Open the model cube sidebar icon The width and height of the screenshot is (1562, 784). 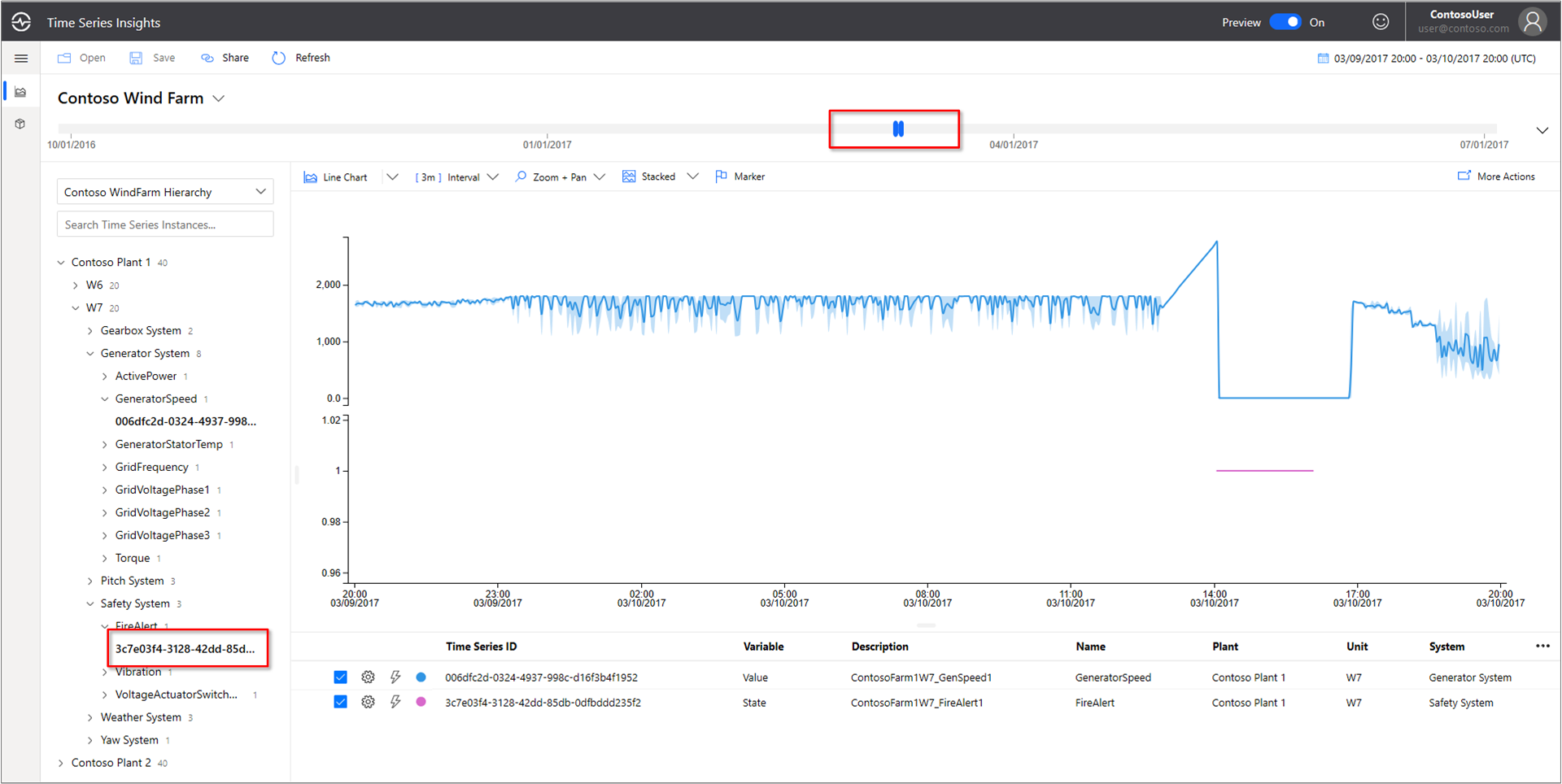point(21,124)
